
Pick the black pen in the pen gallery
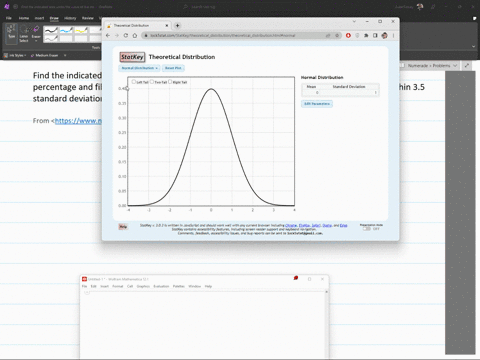click(x=51, y=30)
